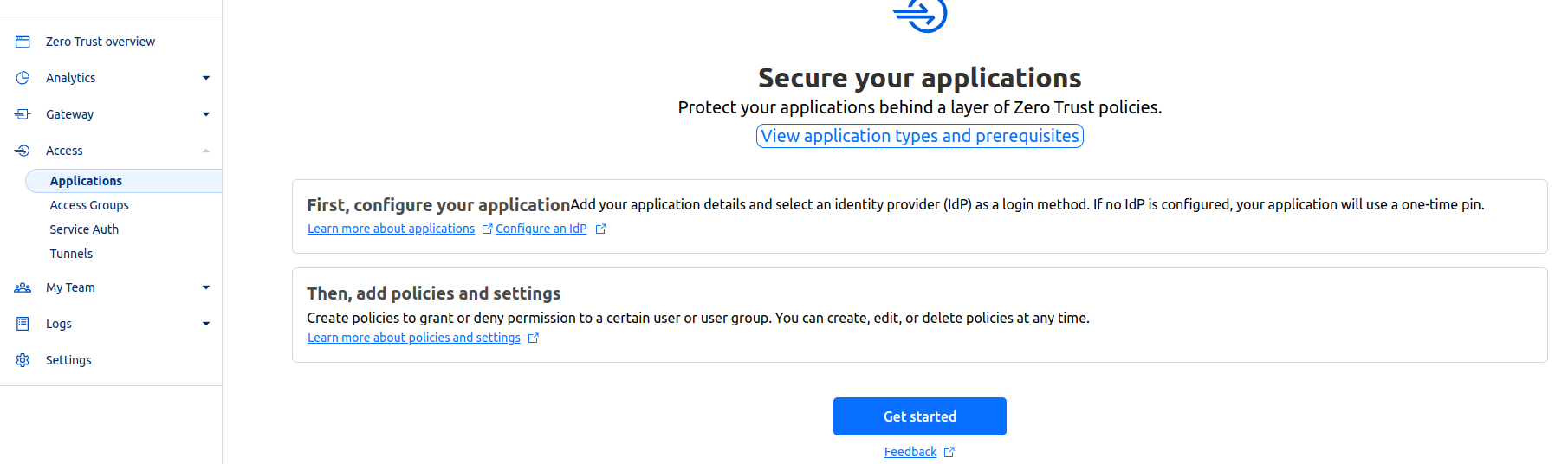
Task: Click the Get started button
Action: pyautogui.click(x=920, y=416)
